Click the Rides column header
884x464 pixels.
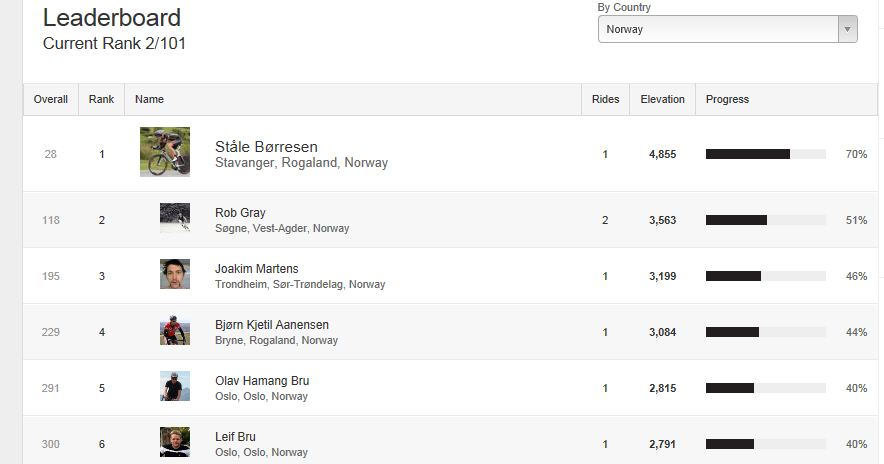pos(605,99)
